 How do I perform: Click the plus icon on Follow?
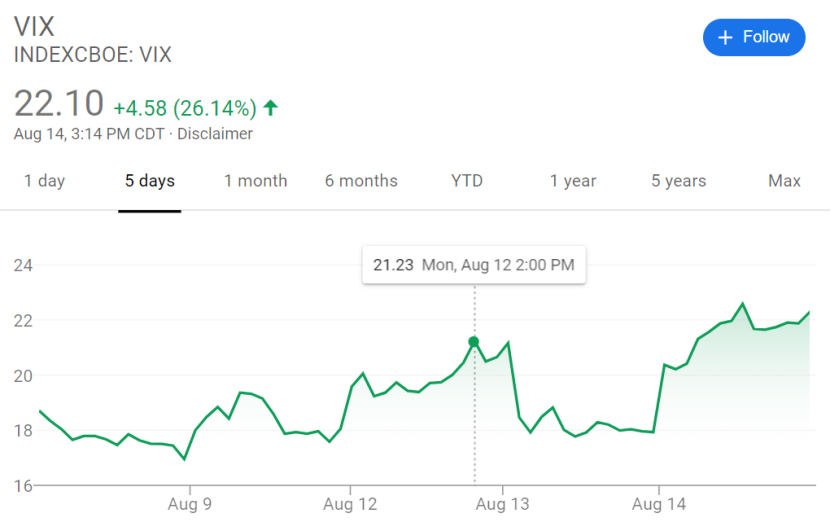pos(726,37)
